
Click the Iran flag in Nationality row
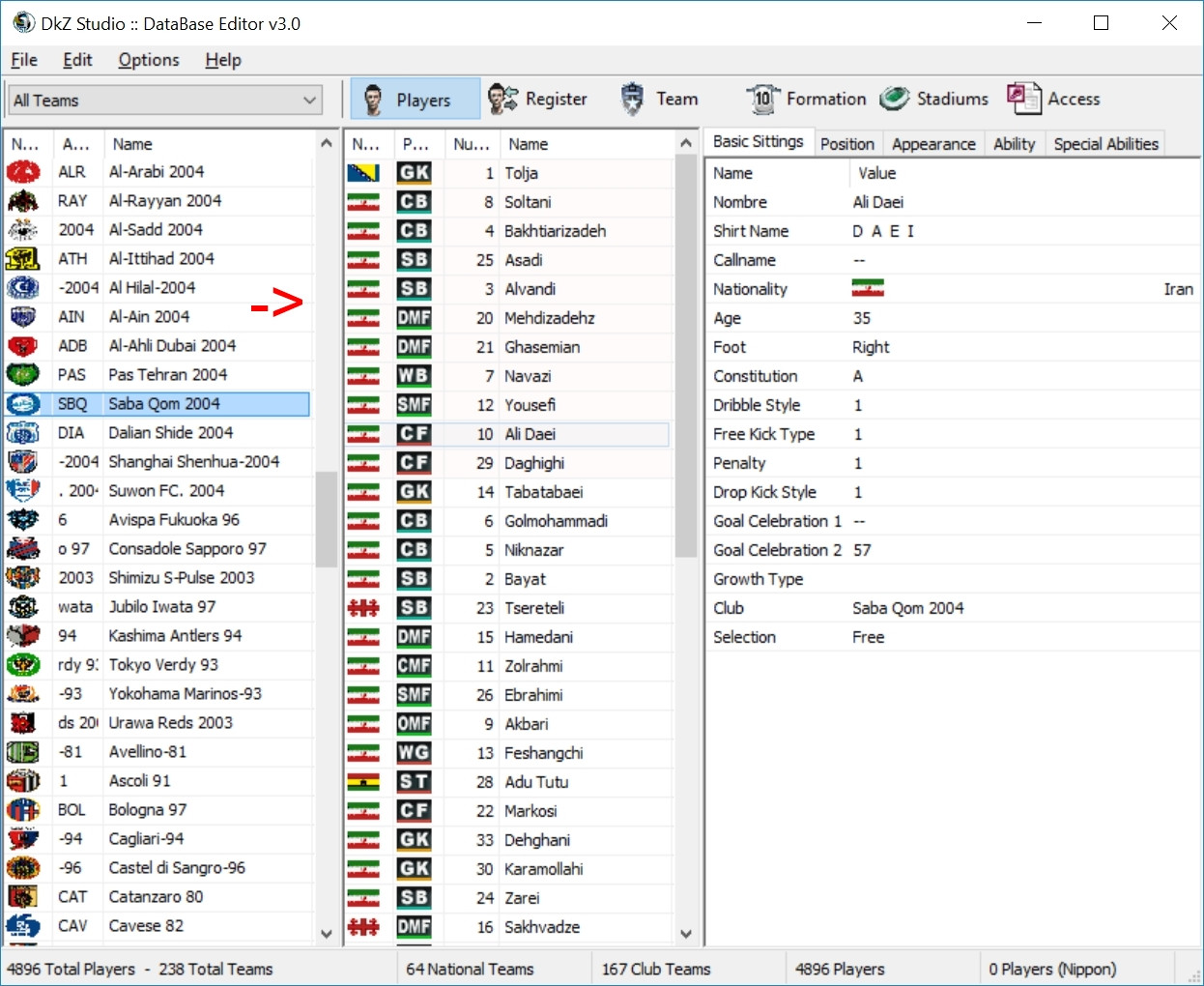pos(868,288)
